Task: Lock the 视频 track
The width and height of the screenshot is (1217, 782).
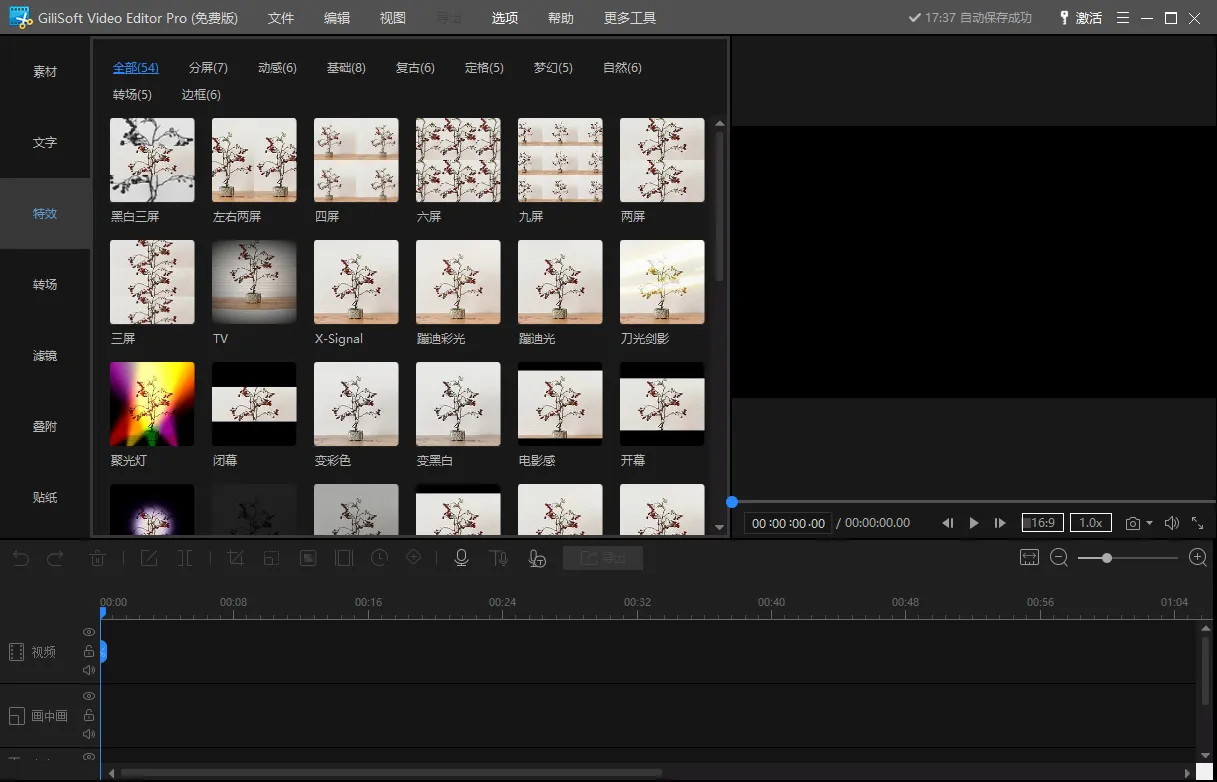Action: click(x=89, y=651)
